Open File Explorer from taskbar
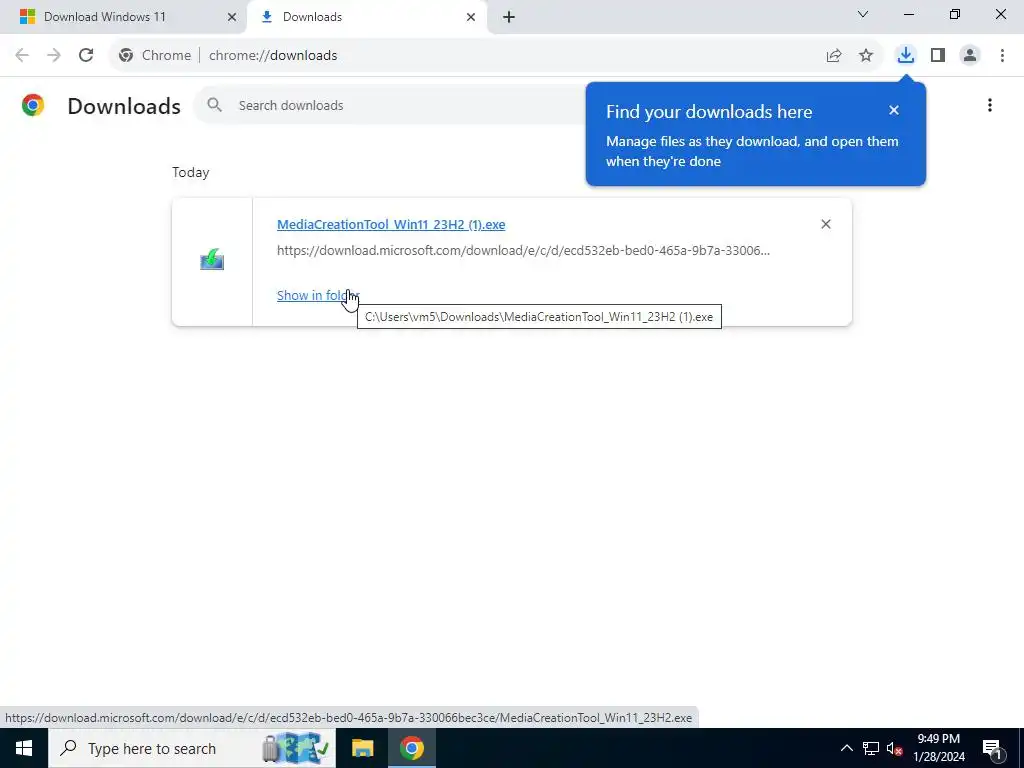The height and width of the screenshot is (768, 1024). click(x=362, y=748)
